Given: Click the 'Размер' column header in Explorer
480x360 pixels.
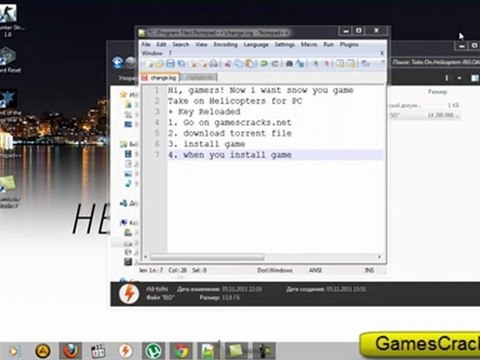Looking at the screenshot, I should [x=437, y=92].
